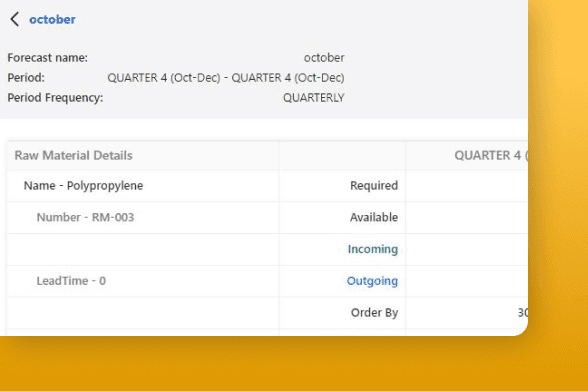The image size is (588, 392).
Task: Click the Period value QUARTER 4 range
Action: point(226,78)
